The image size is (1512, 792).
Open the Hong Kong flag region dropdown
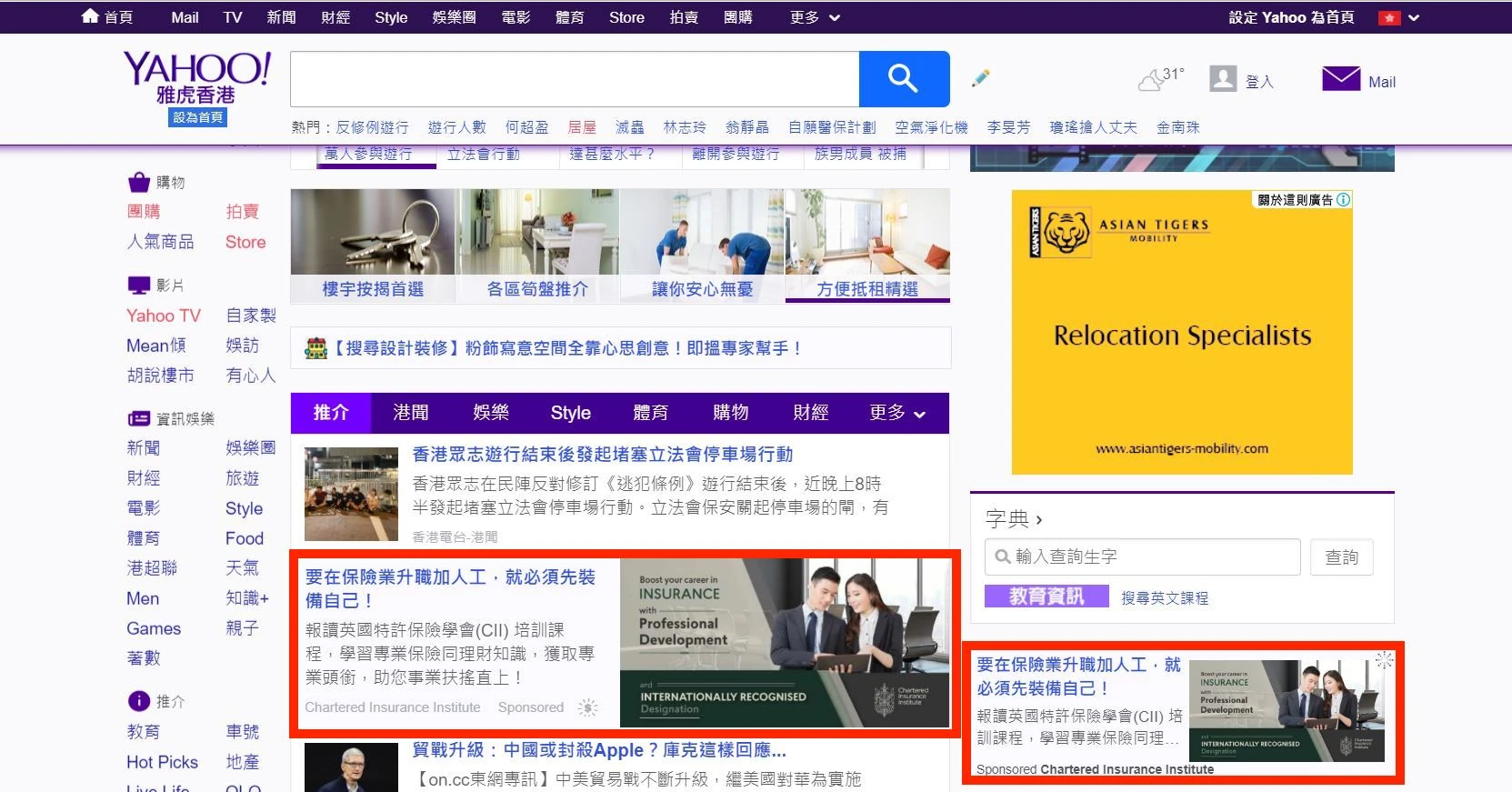1399,17
